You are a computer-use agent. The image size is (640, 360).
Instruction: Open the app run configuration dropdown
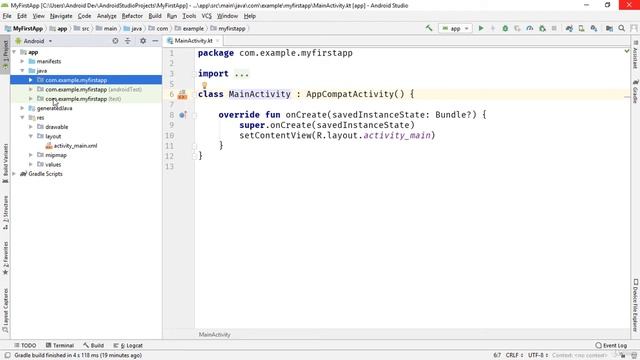click(x=456, y=28)
